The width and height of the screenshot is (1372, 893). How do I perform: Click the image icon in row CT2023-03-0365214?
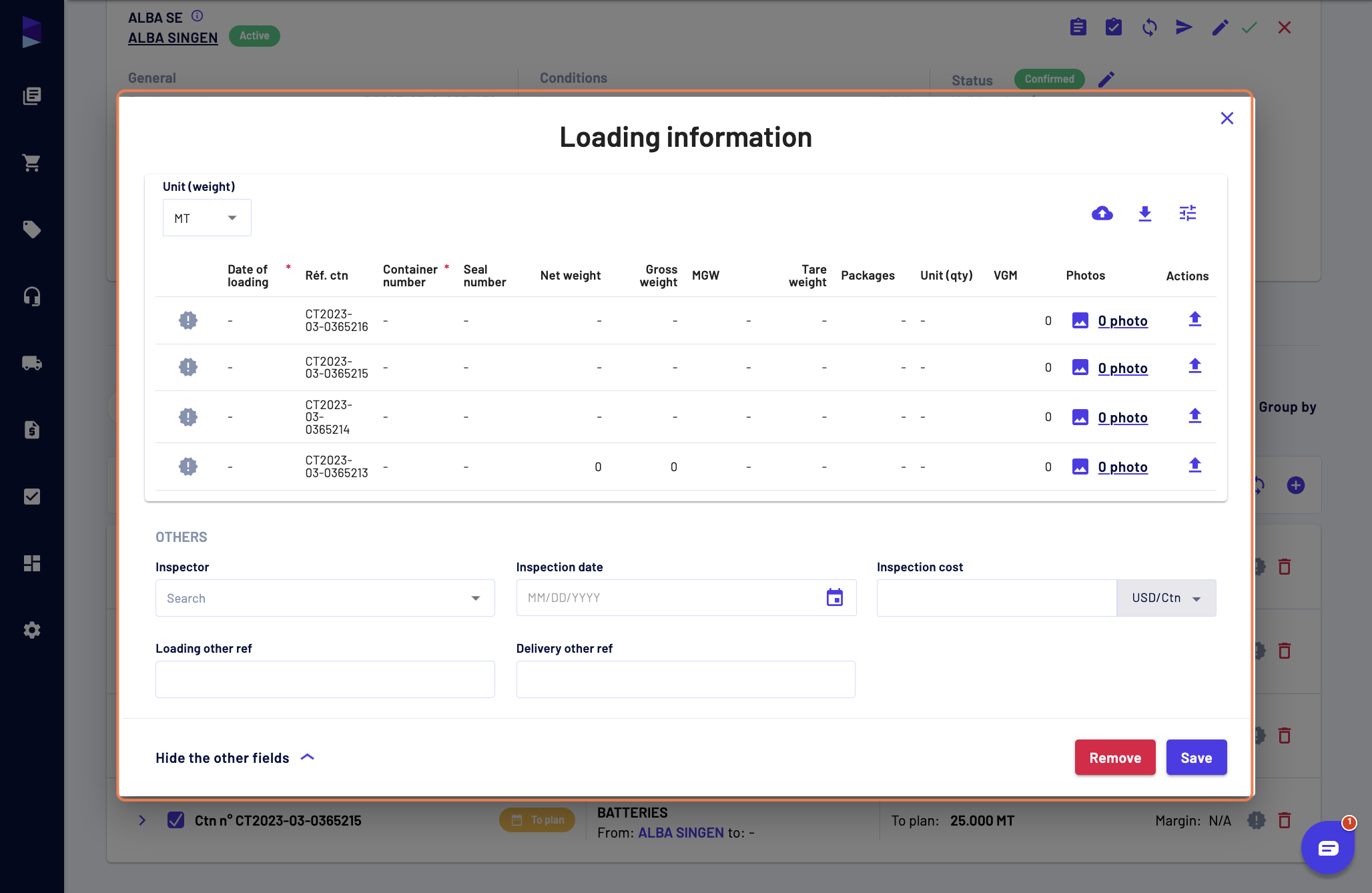(x=1080, y=417)
